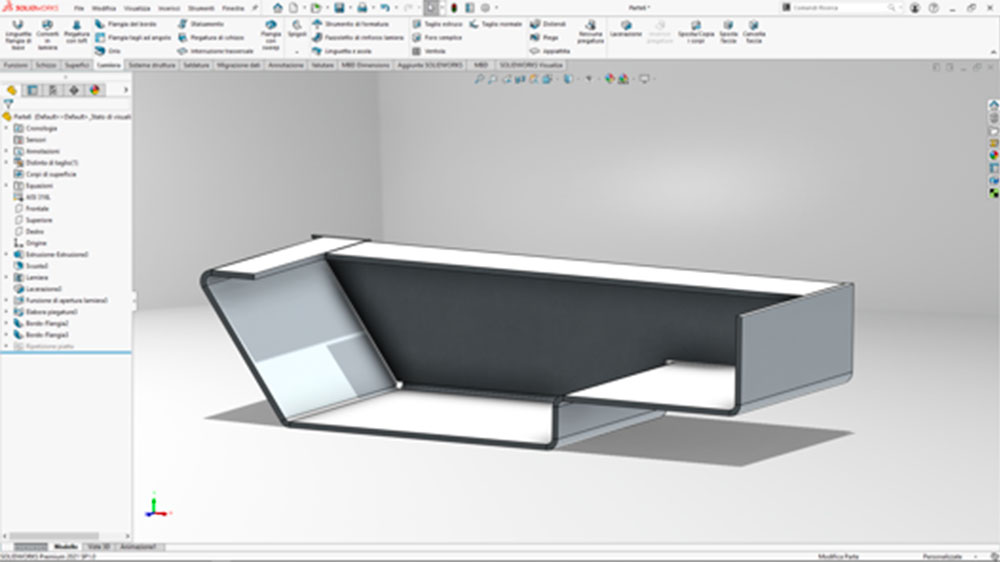Click the Flangia tagli ad angolo tool

click(133, 38)
